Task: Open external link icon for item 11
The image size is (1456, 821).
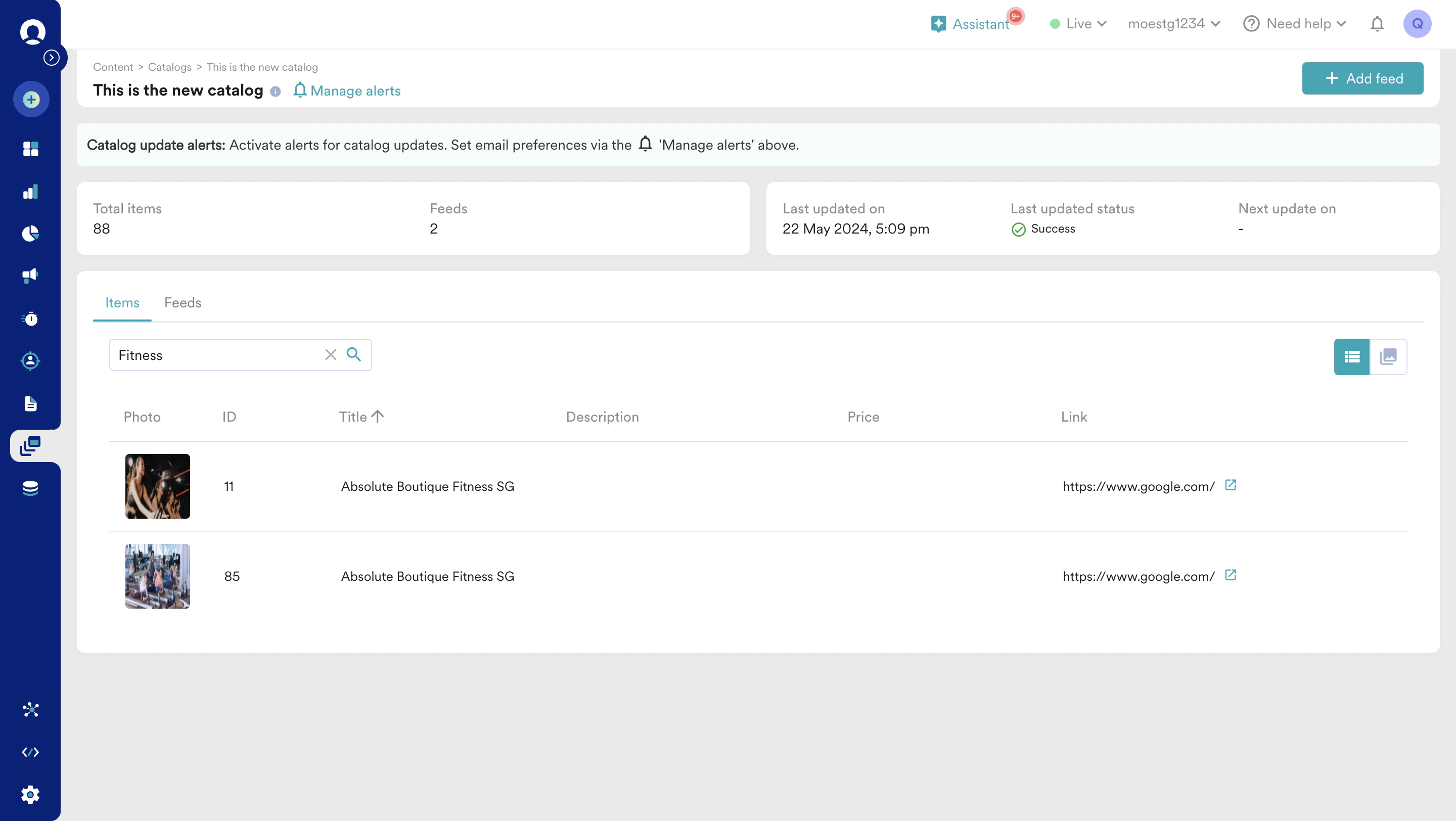Action: point(1231,485)
